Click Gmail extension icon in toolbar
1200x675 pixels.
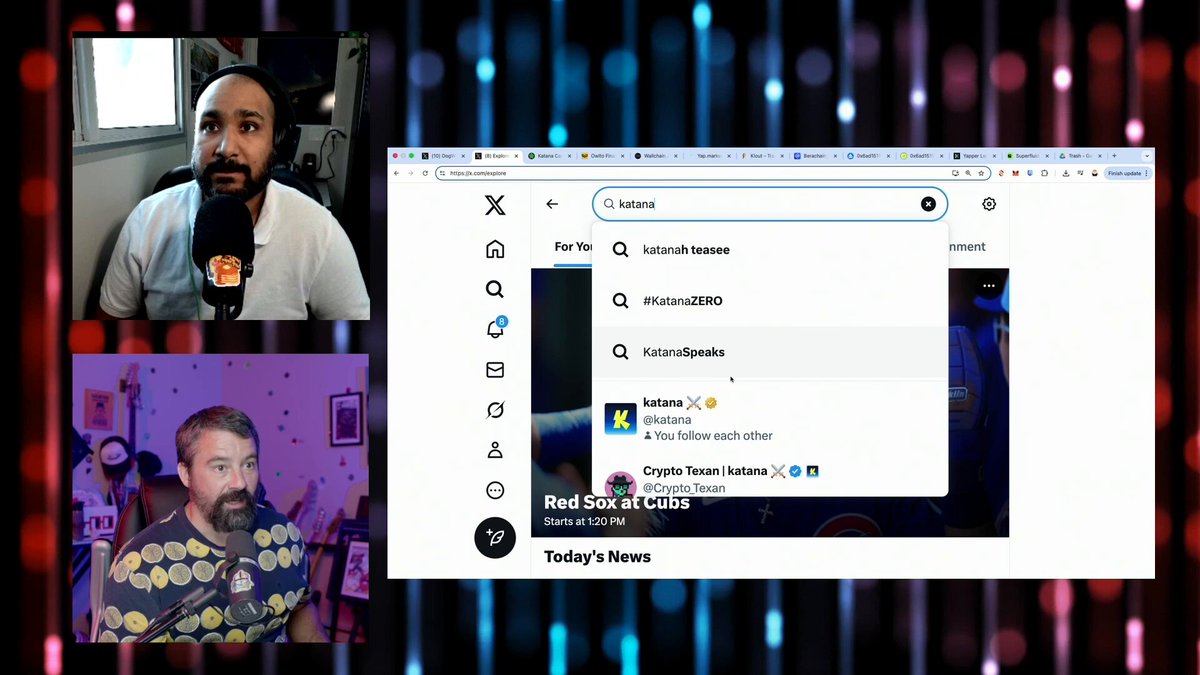1015,173
